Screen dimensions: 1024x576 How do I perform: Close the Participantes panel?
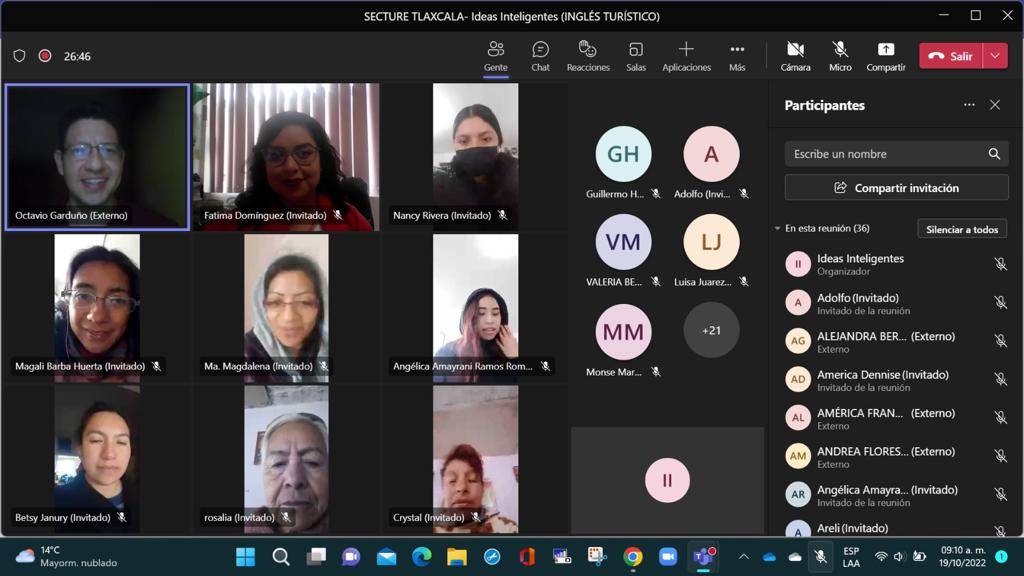click(x=995, y=105)
